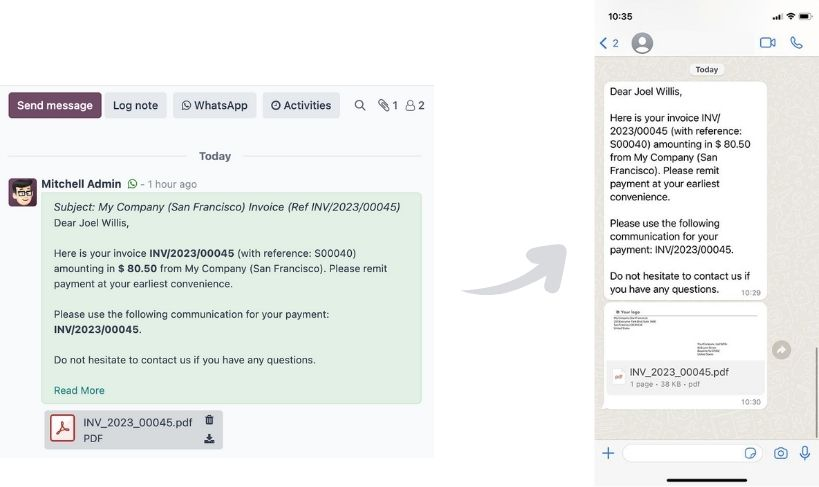Open the sticker picker icon in message field
Image resolution: width=819 pixels, height=487 pixels.
click(750, 453)
